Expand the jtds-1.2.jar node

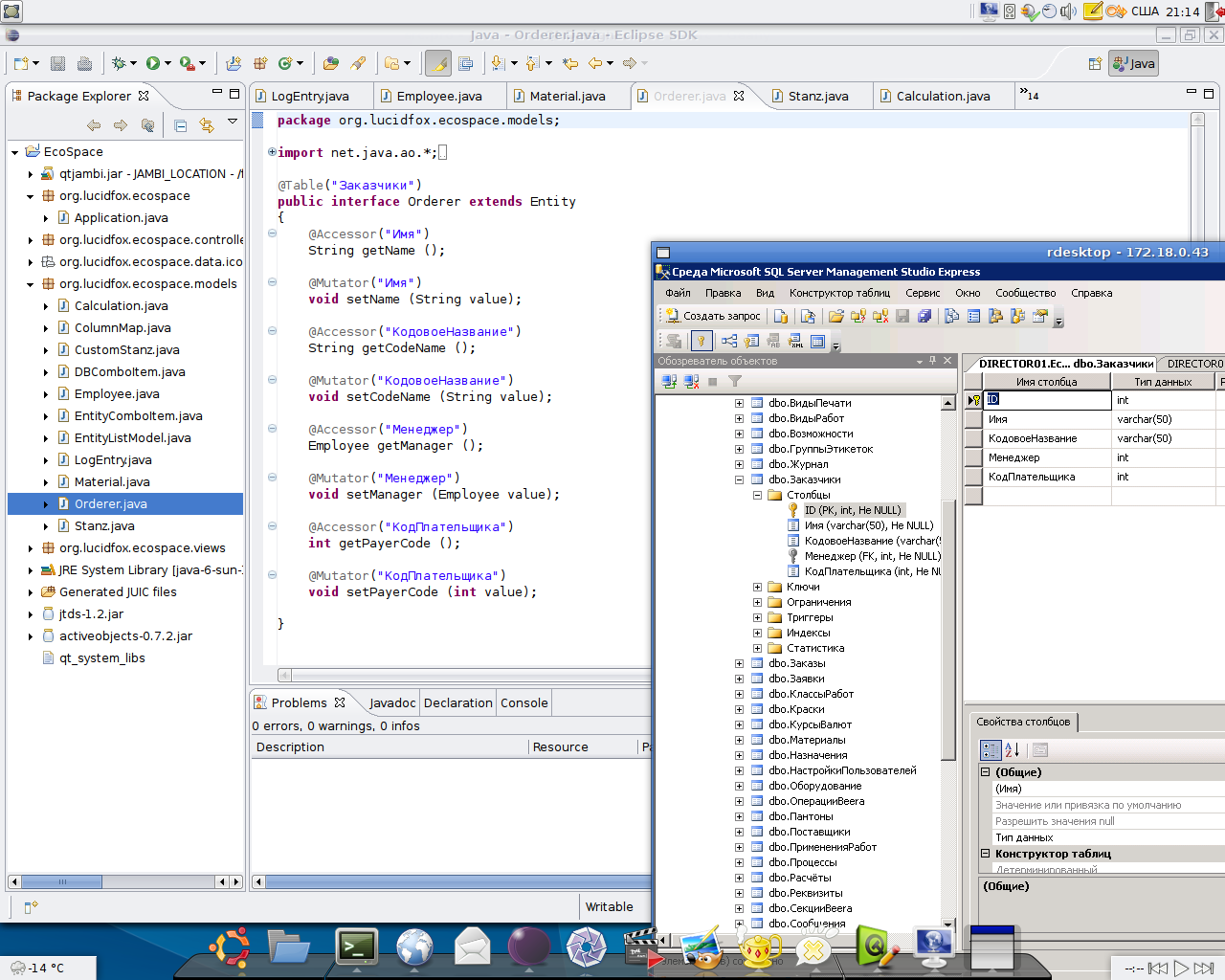(x=30, y=614)
